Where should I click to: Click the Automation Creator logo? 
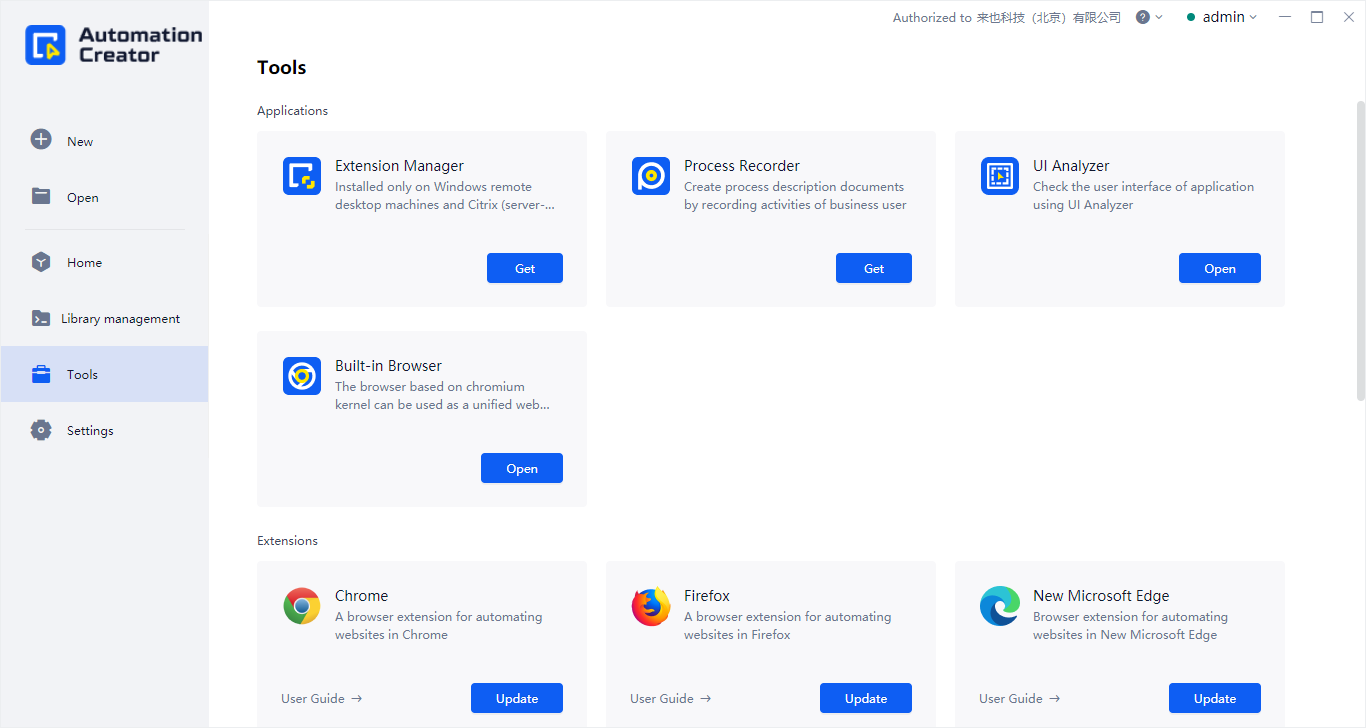(x=113, y=45)
